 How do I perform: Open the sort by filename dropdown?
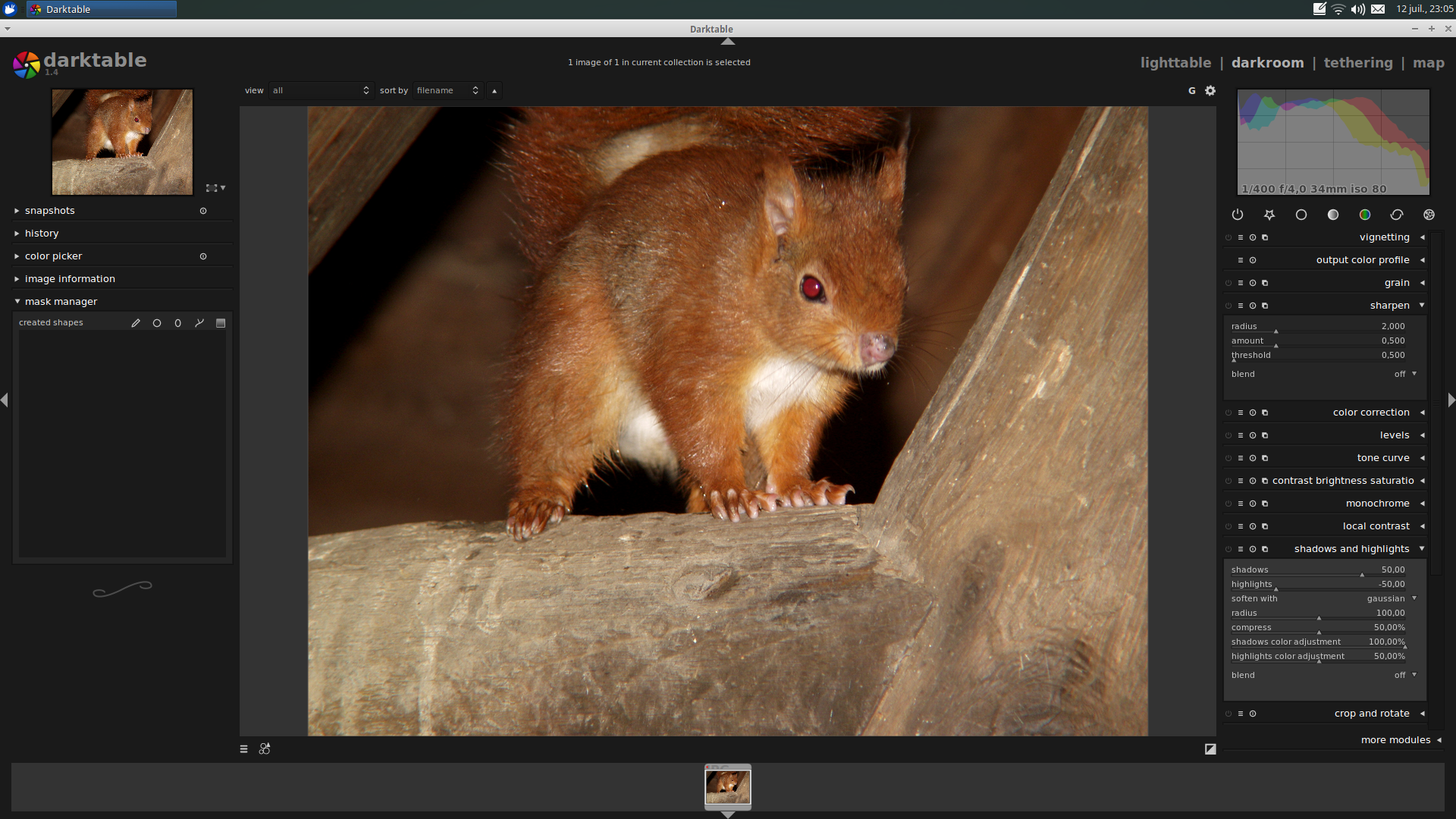click(447, 90)
